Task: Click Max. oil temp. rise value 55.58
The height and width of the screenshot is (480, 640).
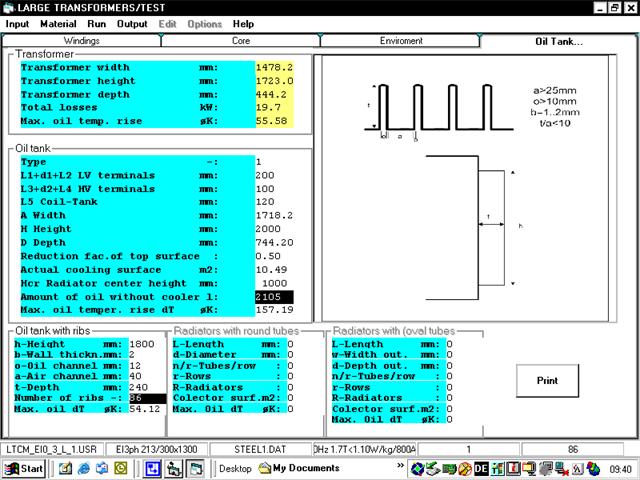Action: click(x=274, y=121)
